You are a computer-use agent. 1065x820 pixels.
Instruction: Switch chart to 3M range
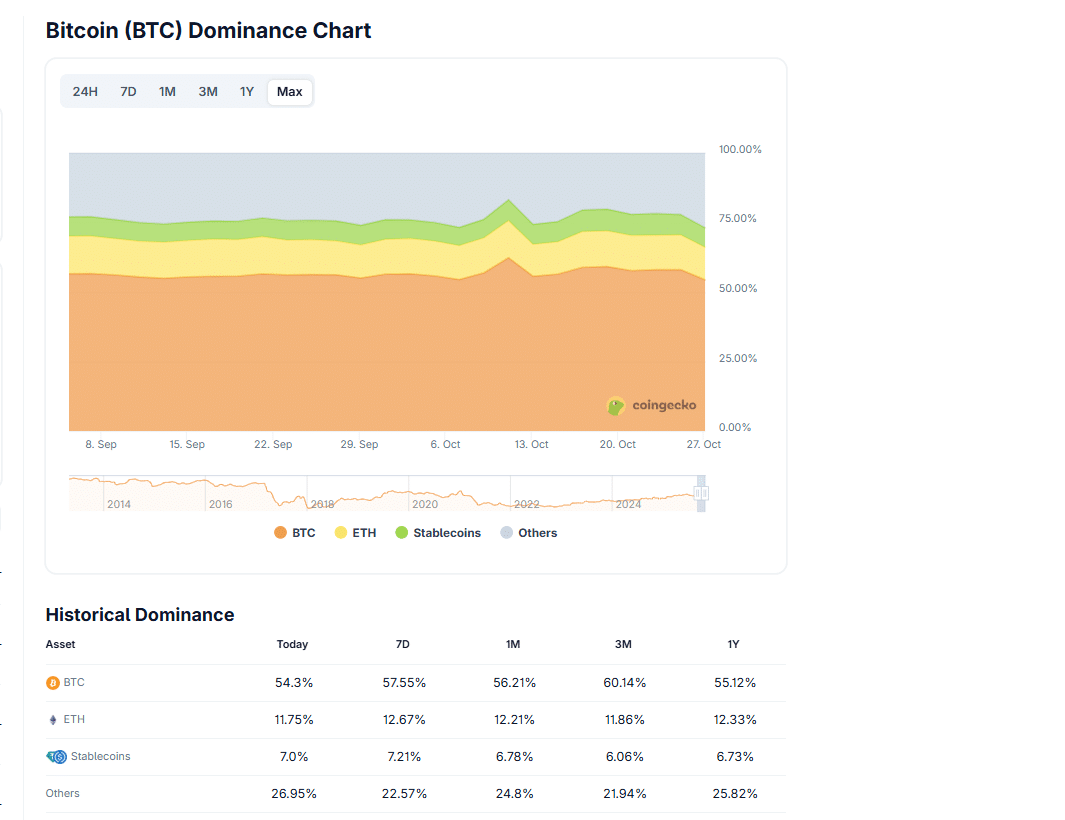(x=208, y=92)
